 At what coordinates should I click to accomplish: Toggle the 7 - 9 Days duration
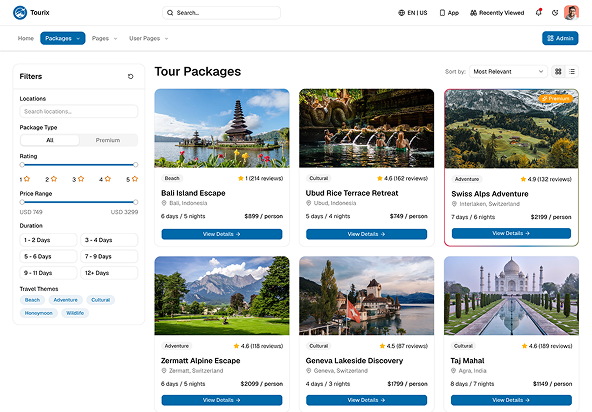click(x=109, y=256)
